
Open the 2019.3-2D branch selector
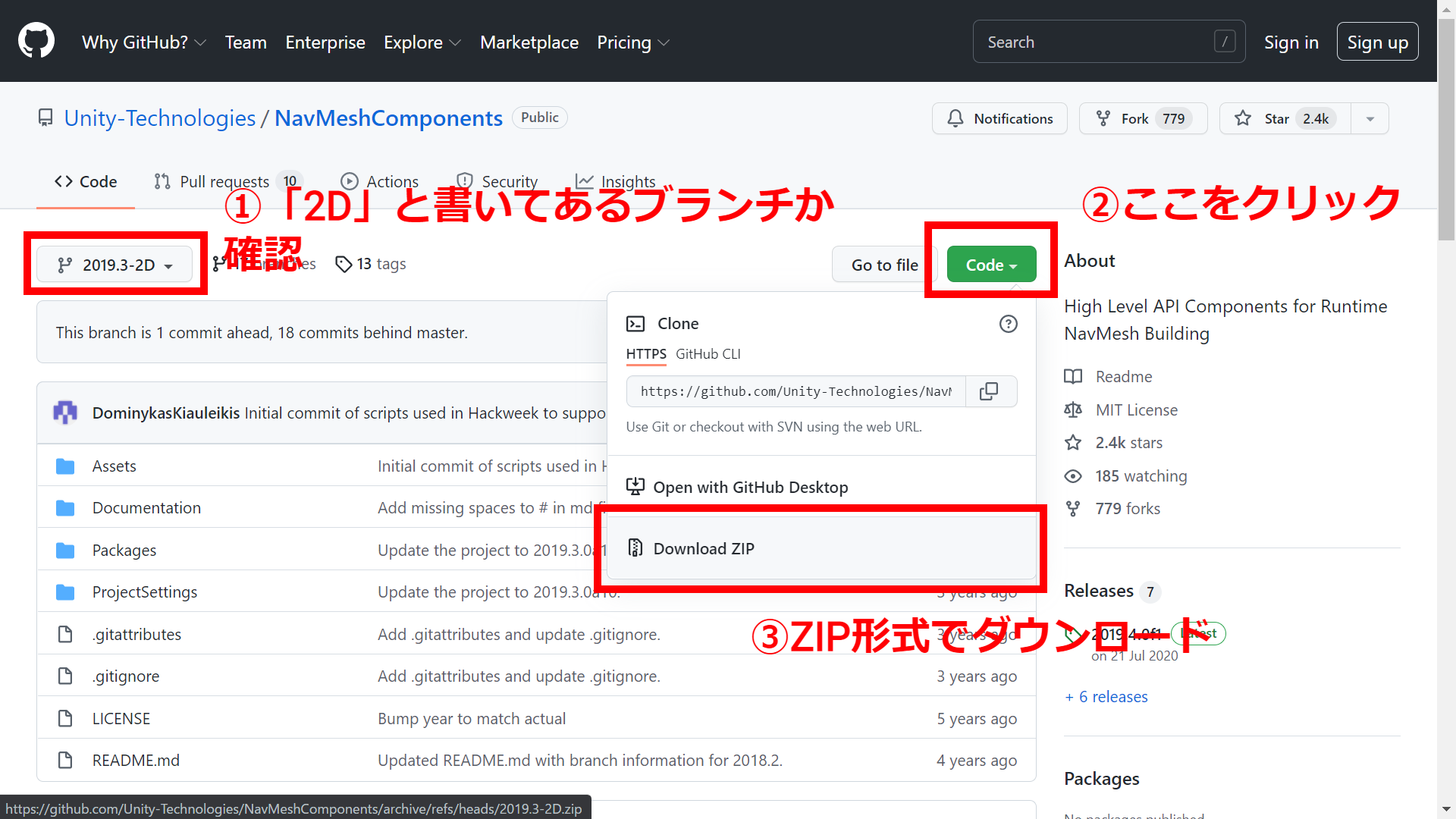(115, 264)
